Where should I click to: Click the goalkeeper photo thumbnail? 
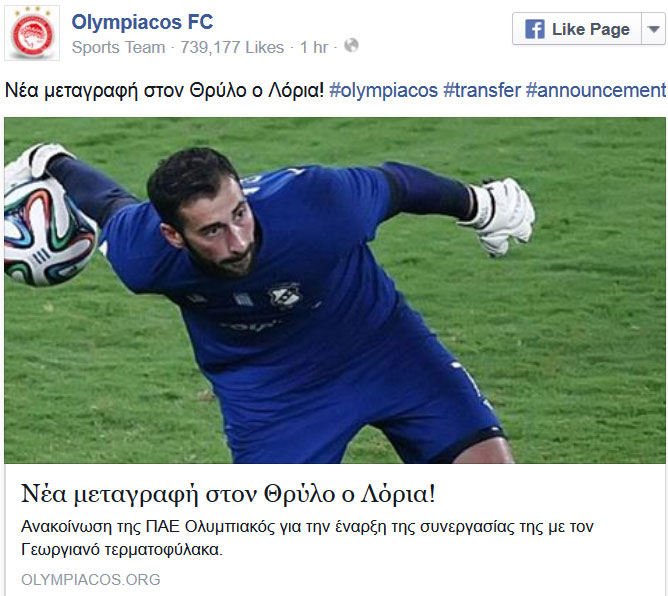[x=335, y=290]
